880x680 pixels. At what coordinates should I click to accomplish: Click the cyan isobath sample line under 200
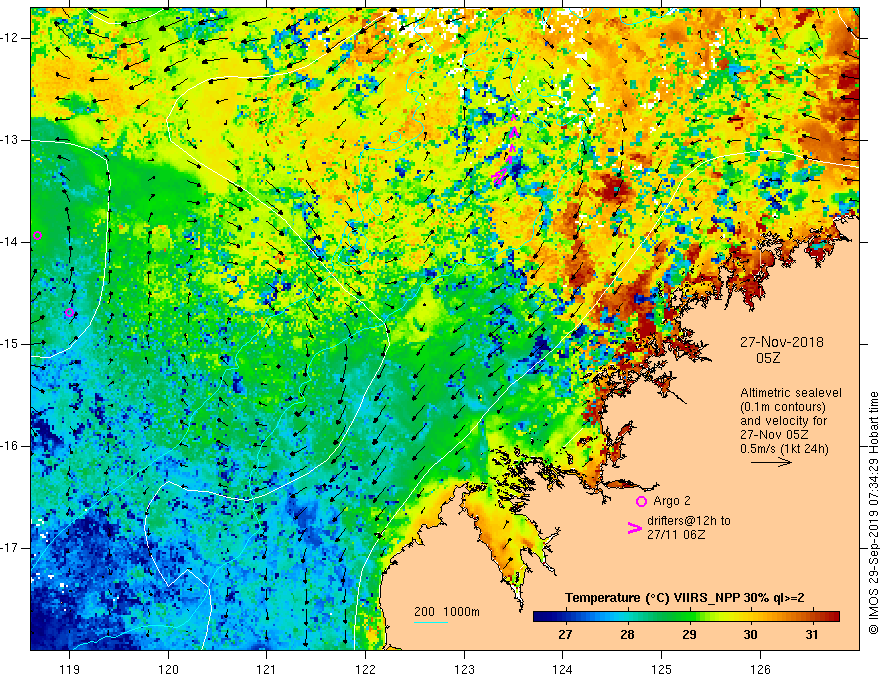[x=430, y=622]
